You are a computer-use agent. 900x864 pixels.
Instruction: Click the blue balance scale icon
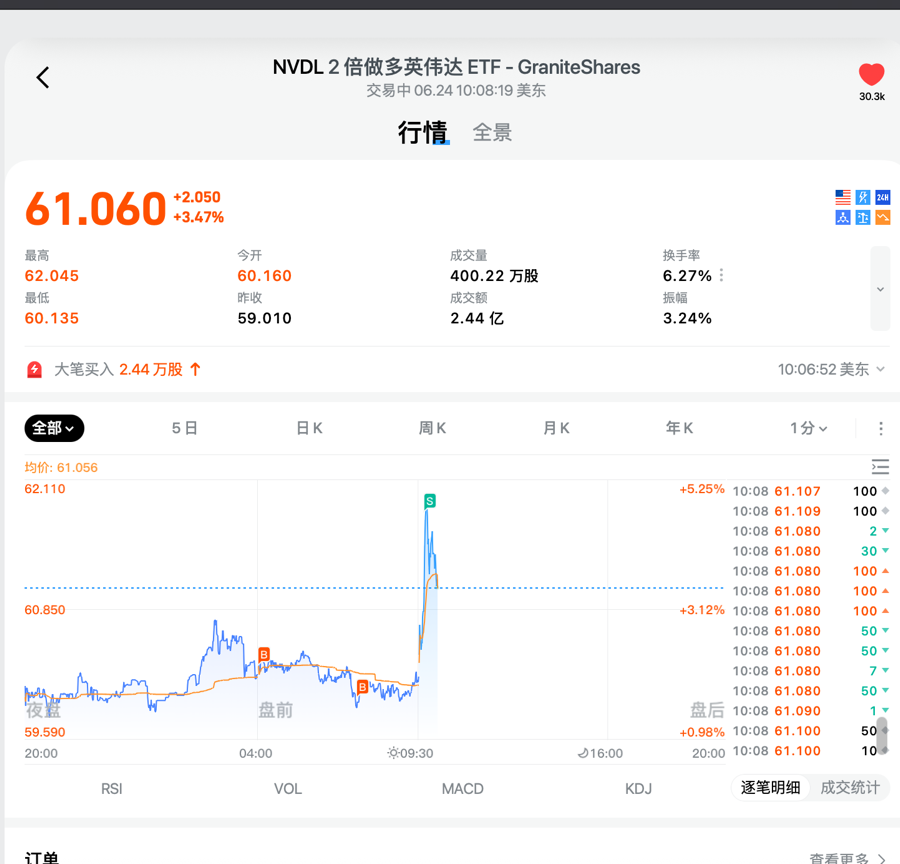863,217
